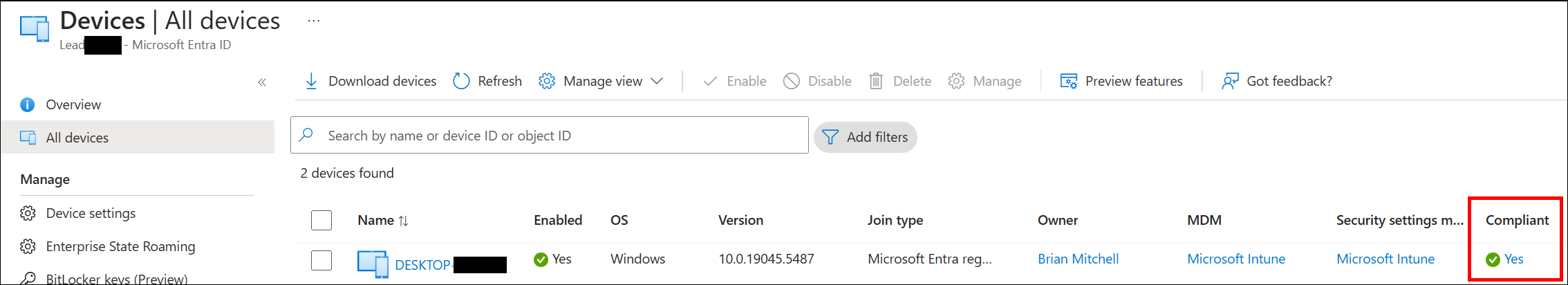
Task: Click the Manage view gear icon
Action: pos(547,82)
